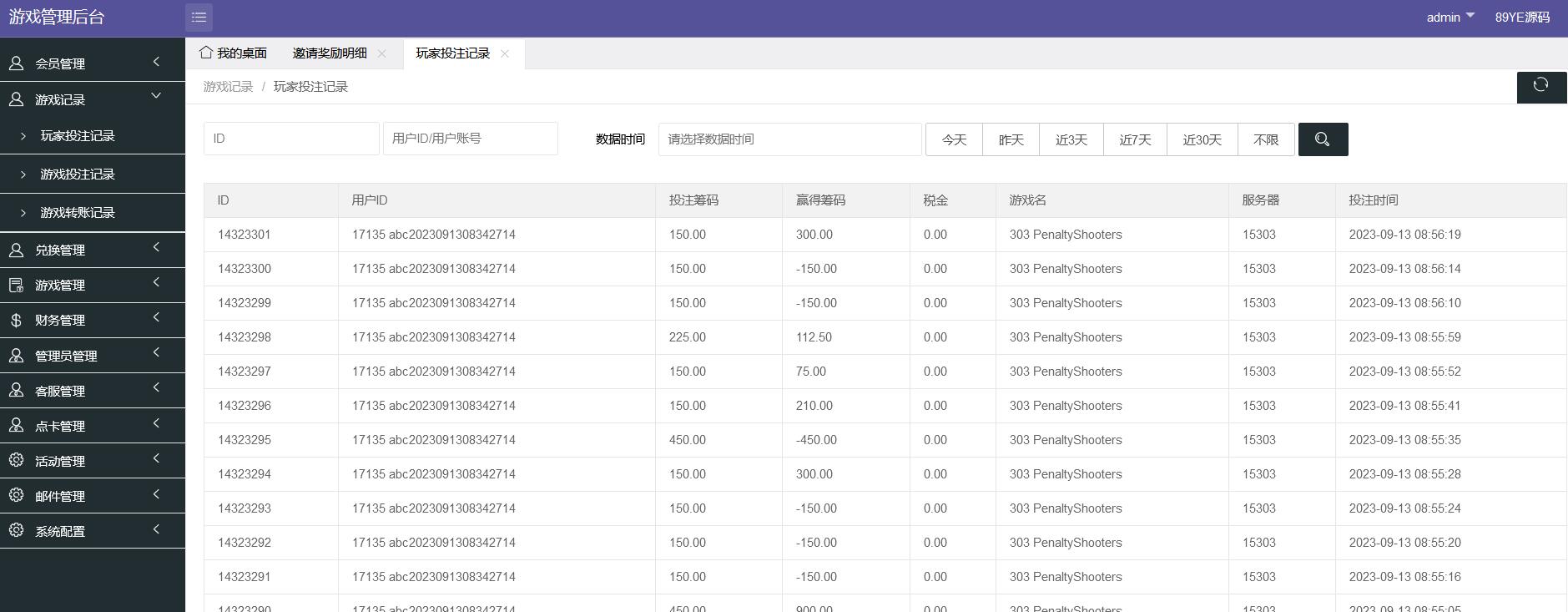The width and height of the screenshot is (1568, 612).
Task: Click the 点卡管理 user icon
Action: (x=16, y=426)
